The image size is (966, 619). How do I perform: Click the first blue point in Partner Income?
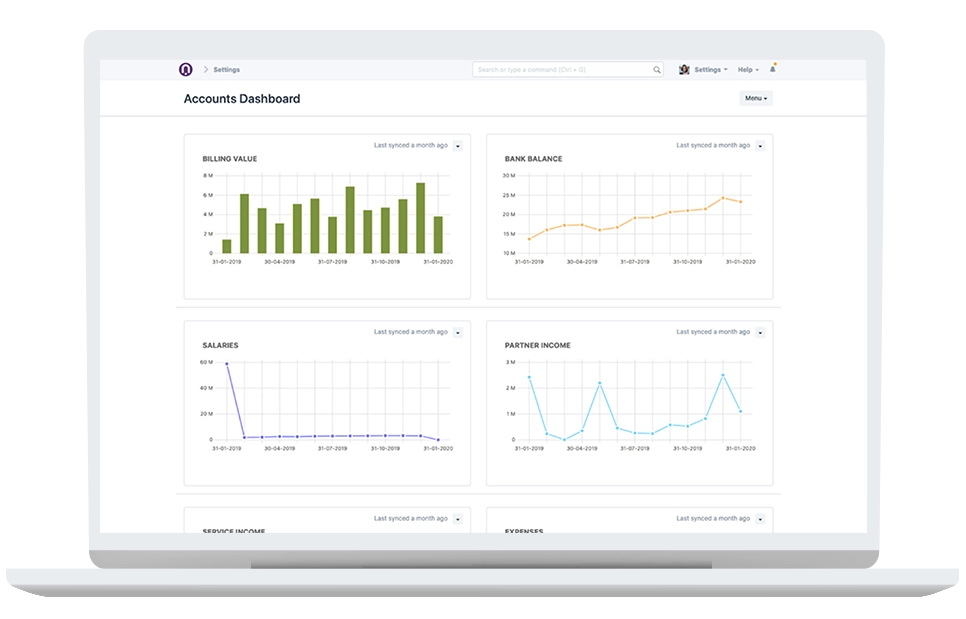[x=529, y=377]
